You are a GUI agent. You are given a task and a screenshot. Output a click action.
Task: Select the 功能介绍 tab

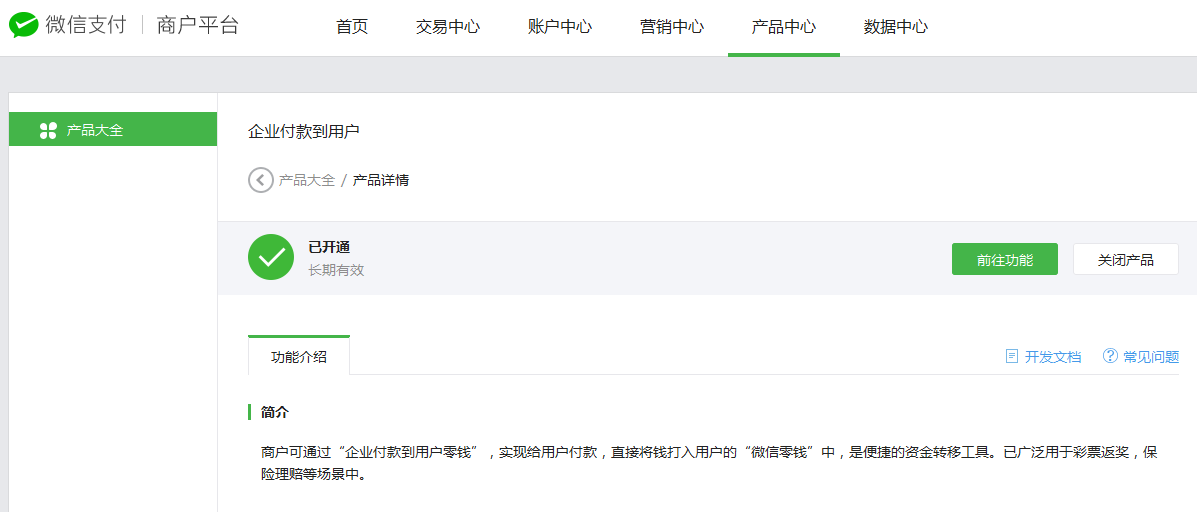tap(299, 356)
